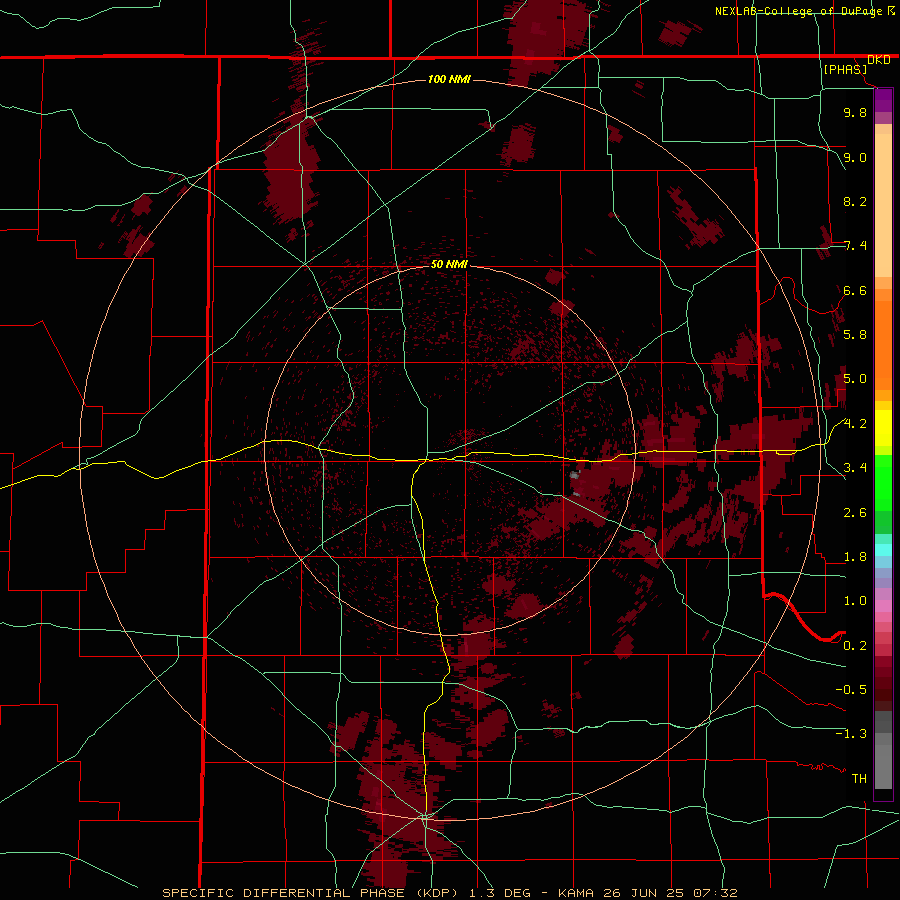Click the registered mark after DuPage
This screenshot has height=900, width=900.
tap(891, 10)
